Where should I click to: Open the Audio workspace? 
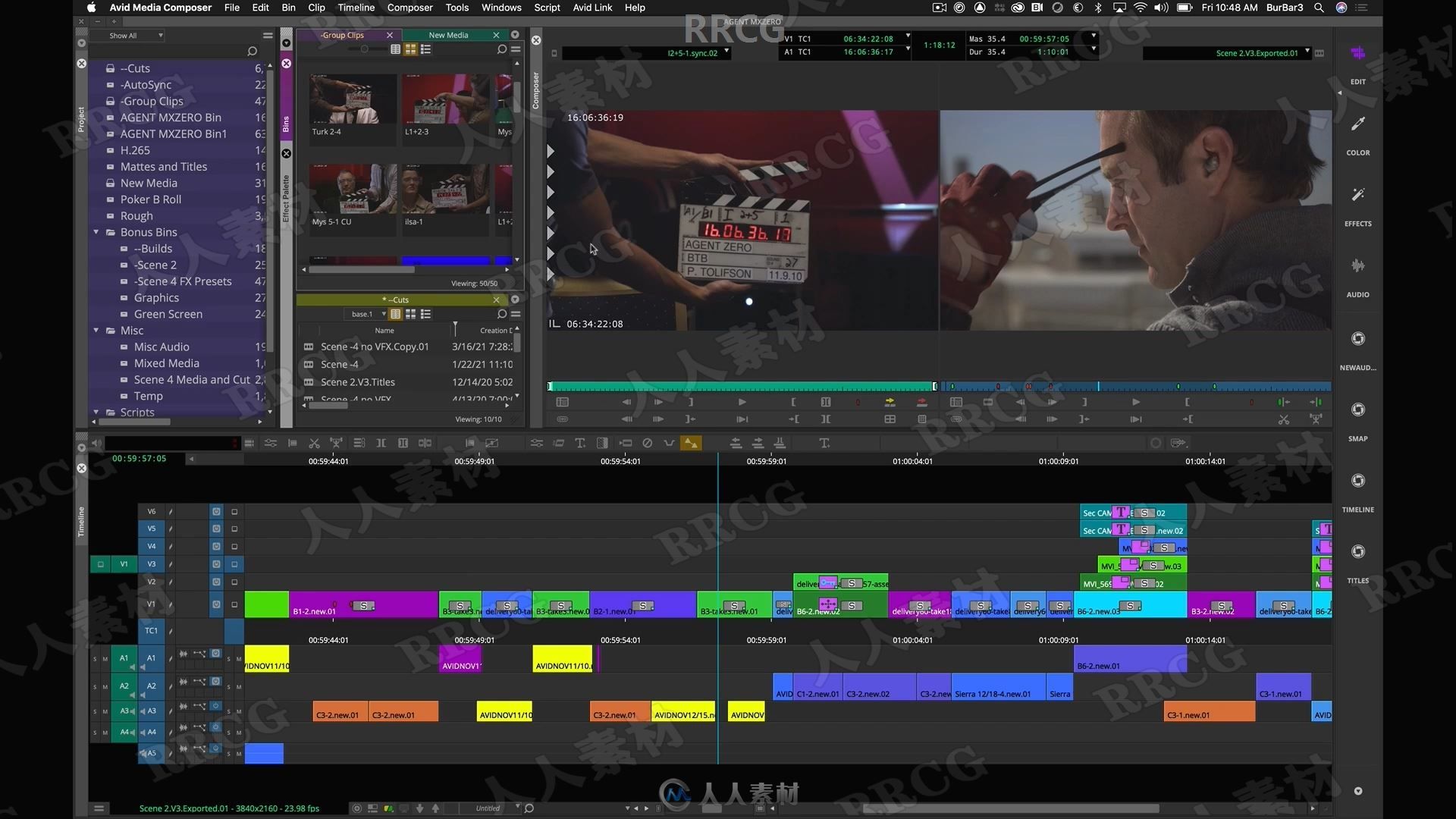pos(1357,277)
